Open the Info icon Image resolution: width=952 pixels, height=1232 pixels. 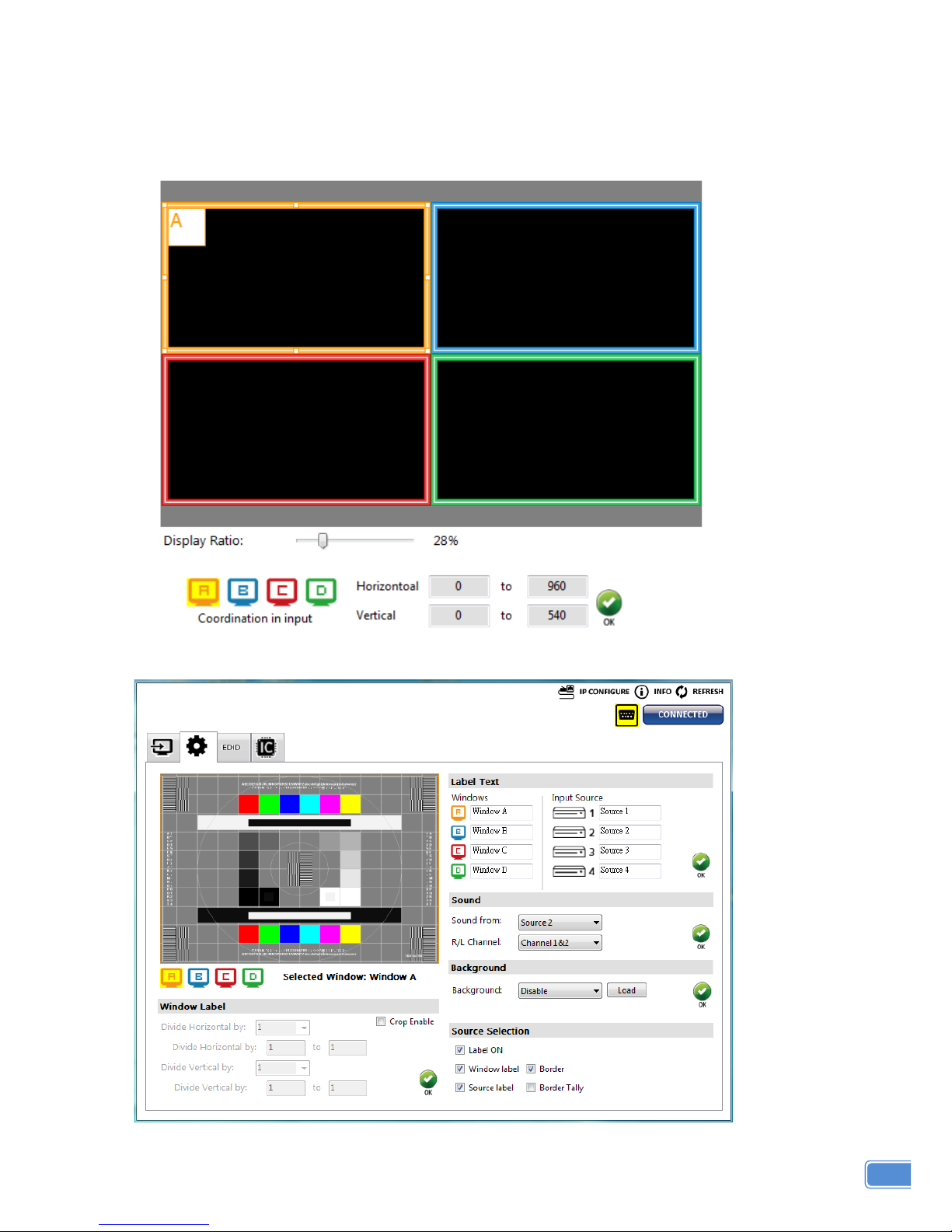(641, 691)
